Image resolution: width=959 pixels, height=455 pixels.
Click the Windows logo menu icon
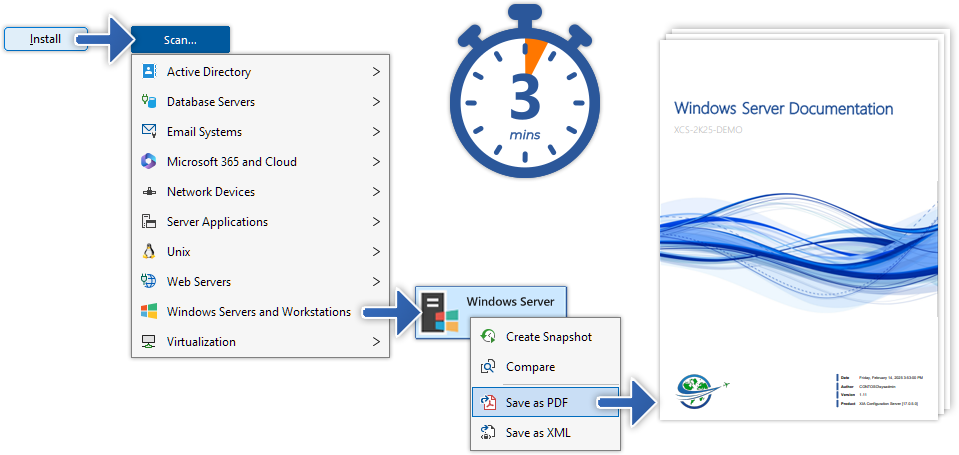click(149, 311)
